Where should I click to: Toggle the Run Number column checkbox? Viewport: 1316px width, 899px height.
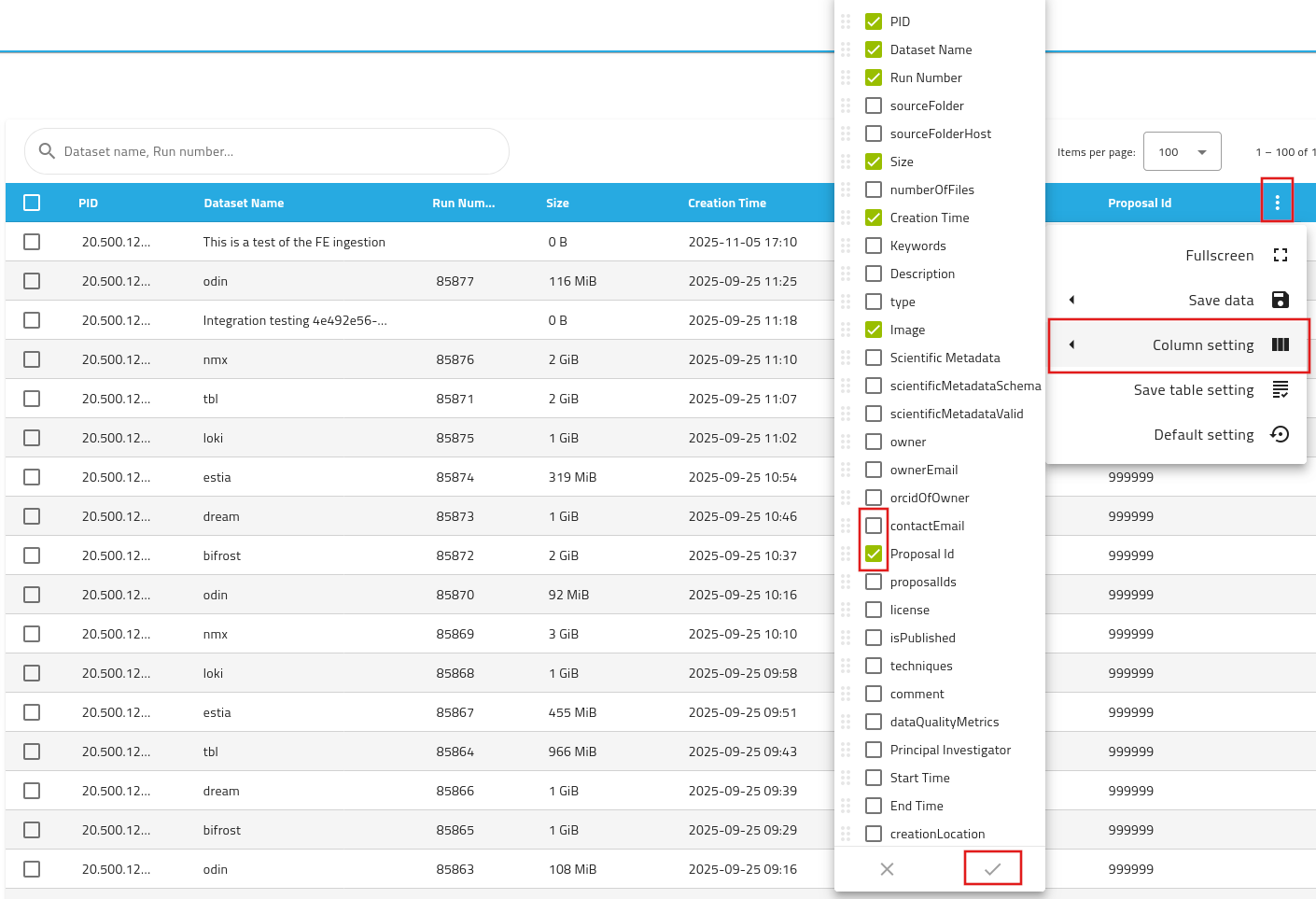(874, 77)
